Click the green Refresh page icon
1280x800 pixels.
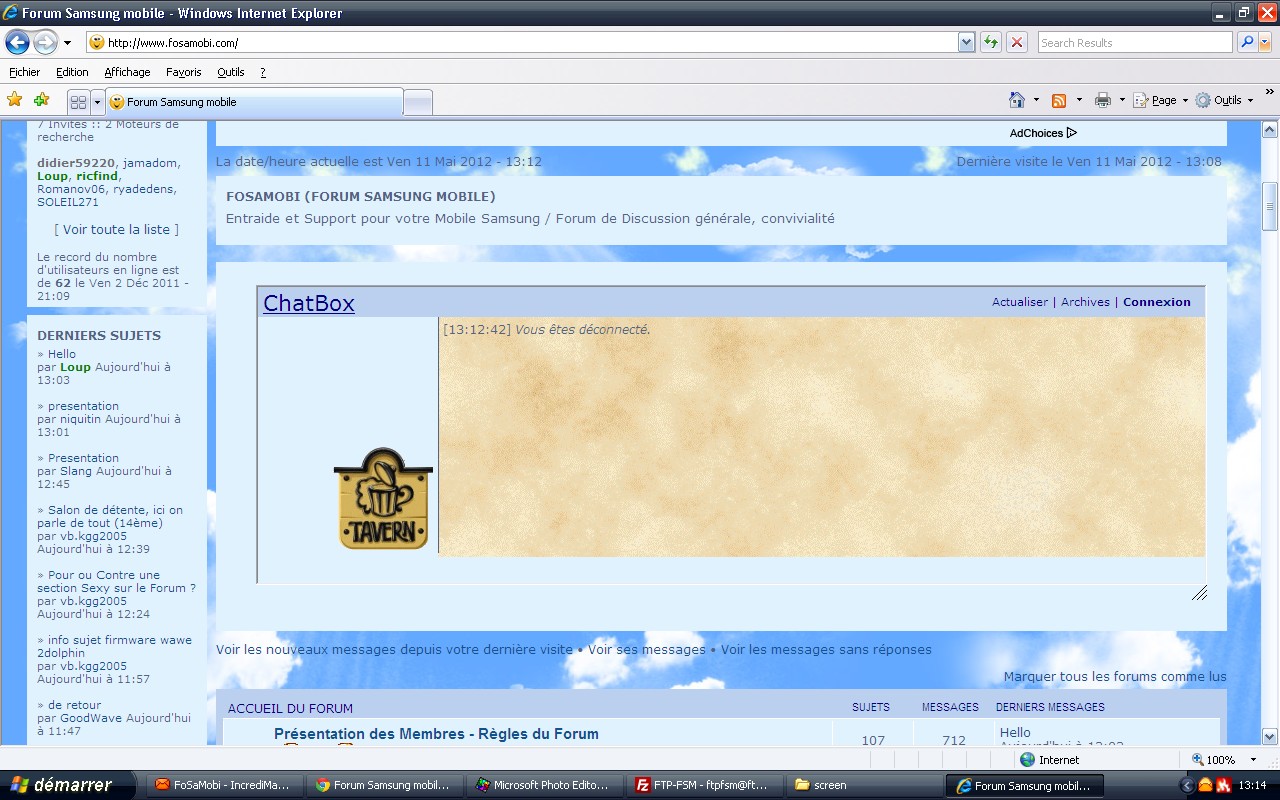pyautogui.click(x=991, y=42)
